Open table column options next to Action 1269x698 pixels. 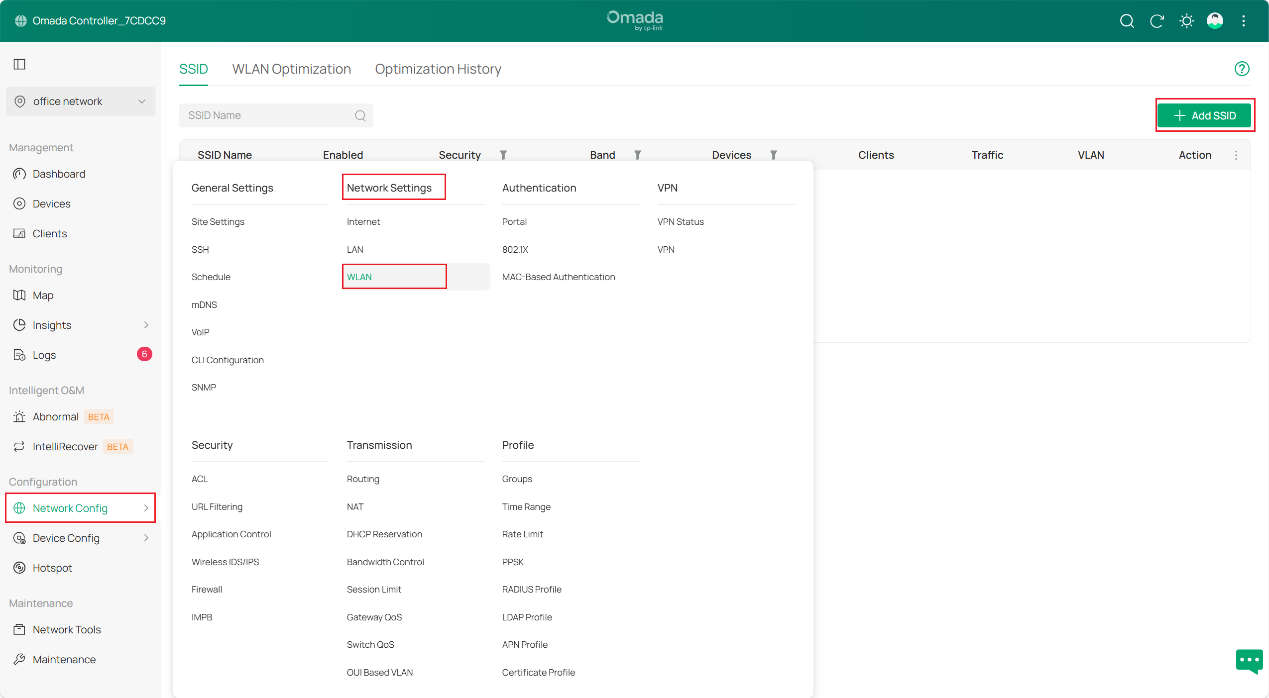[1236, 155]
